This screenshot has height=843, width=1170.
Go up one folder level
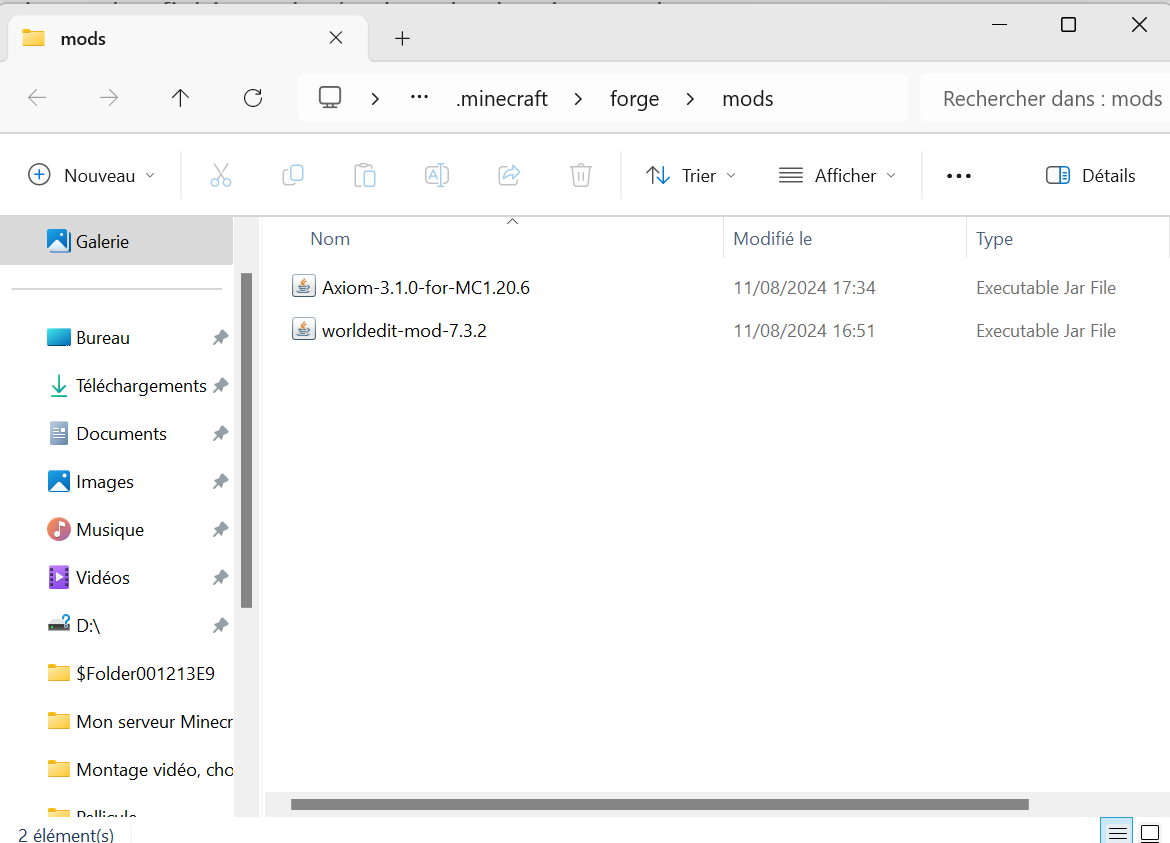pyautogui.click(x=181, y=98)
